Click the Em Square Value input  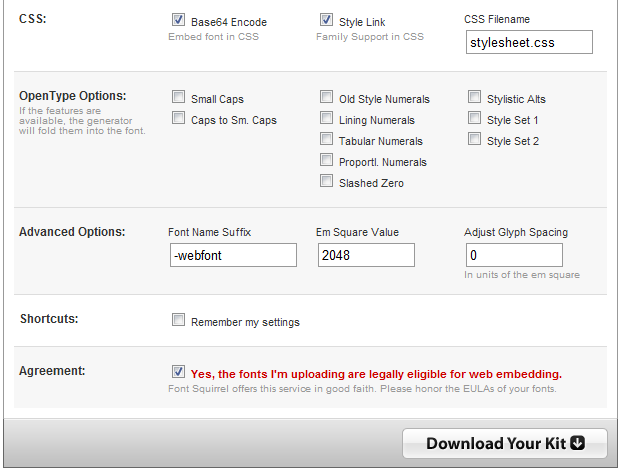[x=366, y=256]
